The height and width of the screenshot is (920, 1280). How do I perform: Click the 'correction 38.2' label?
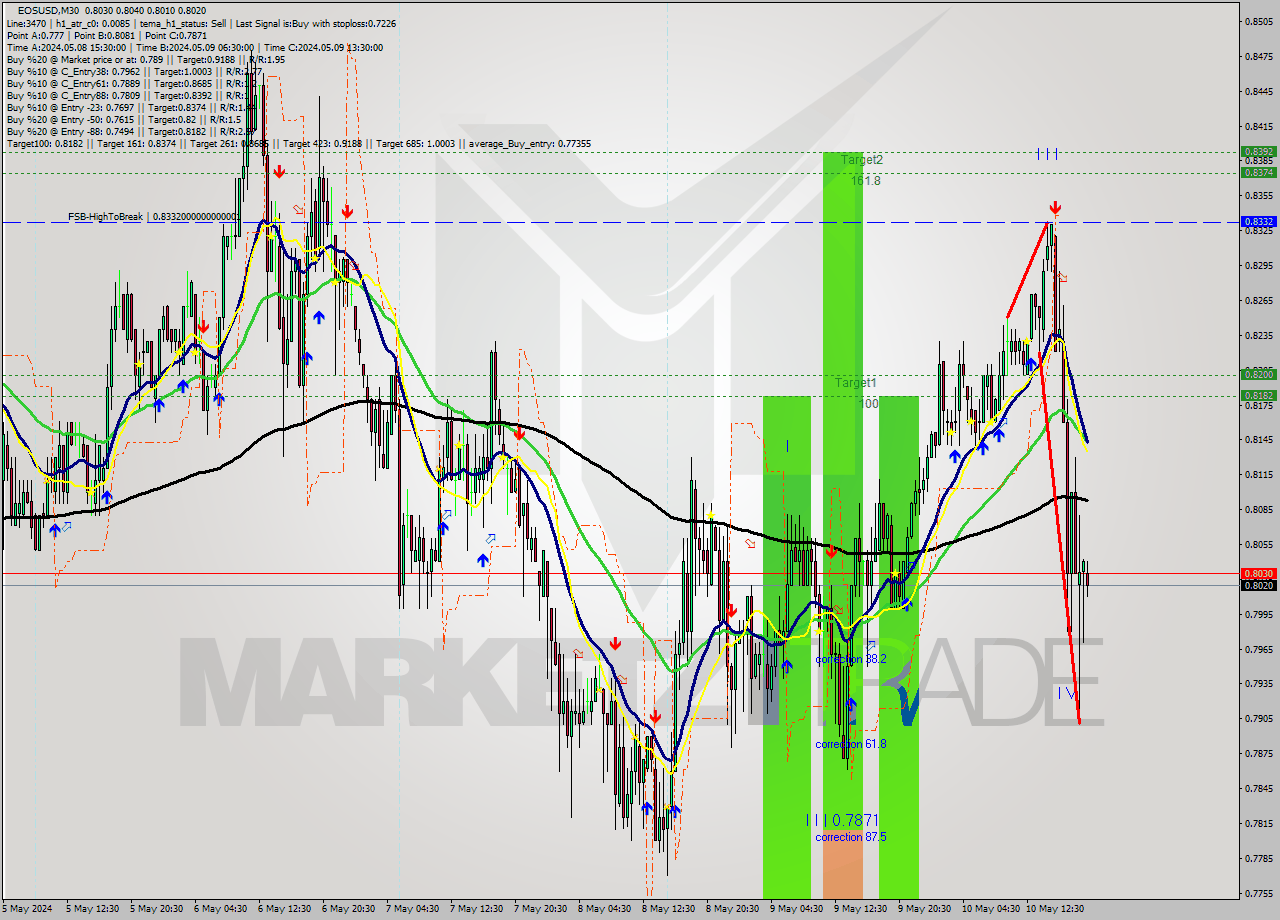[851, 659]
